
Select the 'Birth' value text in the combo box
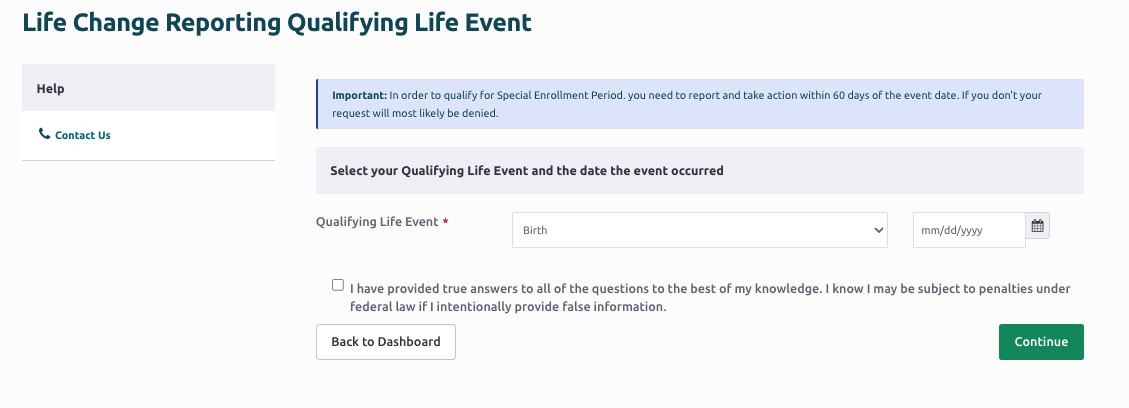(x=535, y=230)
